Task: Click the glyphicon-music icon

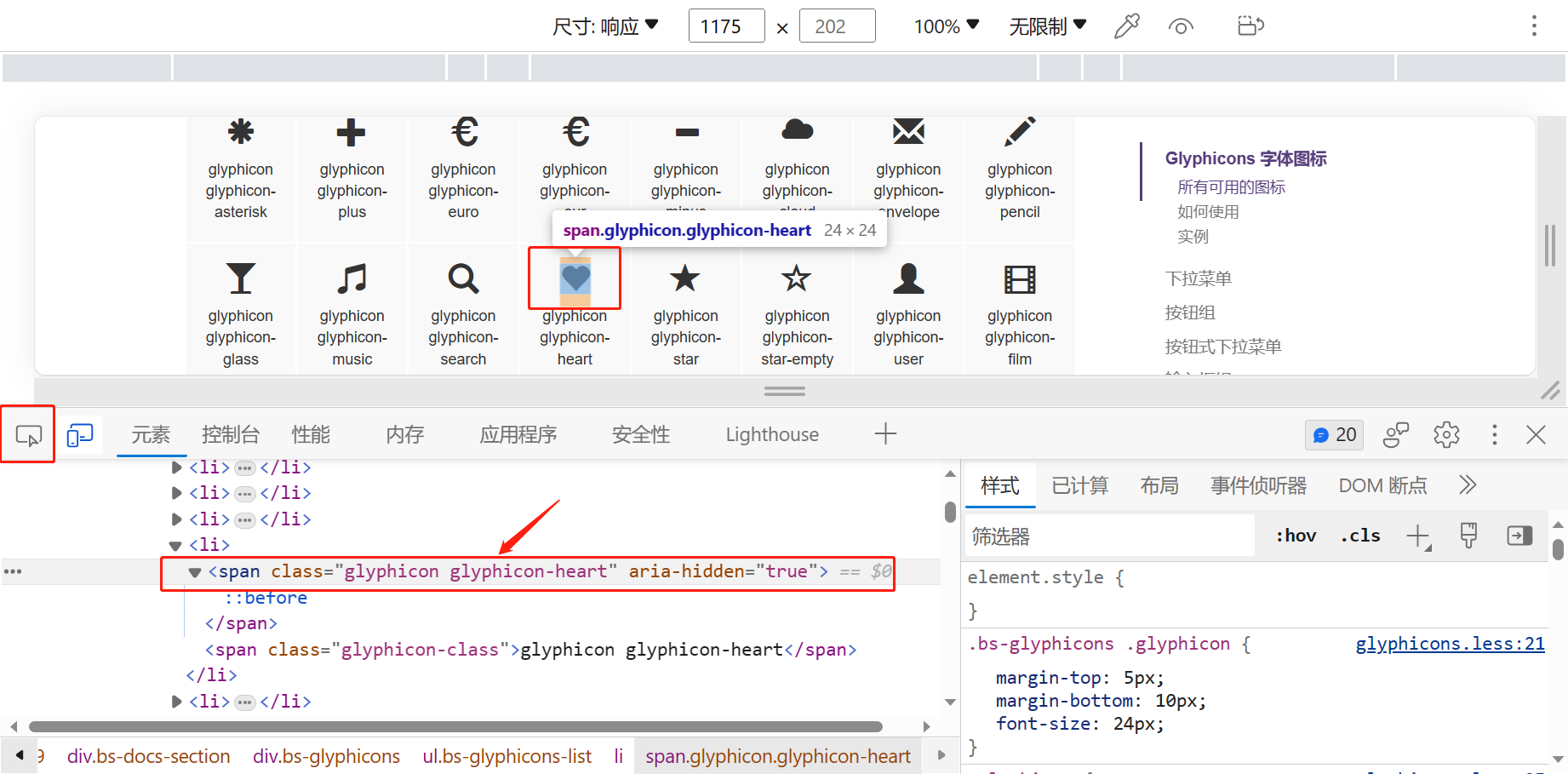Action: (352, 278)
